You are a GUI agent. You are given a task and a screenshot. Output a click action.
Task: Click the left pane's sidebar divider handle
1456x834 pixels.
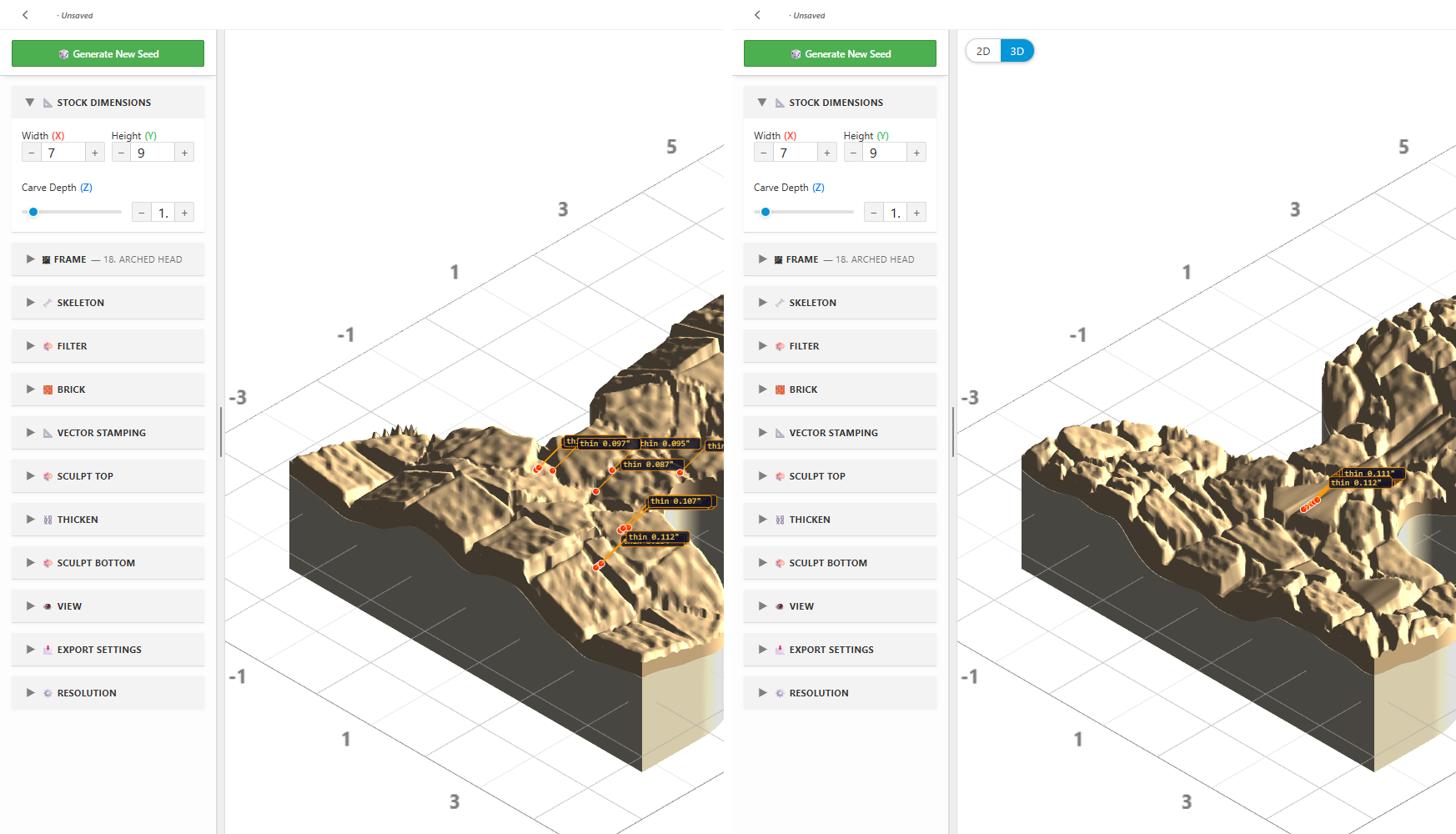pos(221,432)
